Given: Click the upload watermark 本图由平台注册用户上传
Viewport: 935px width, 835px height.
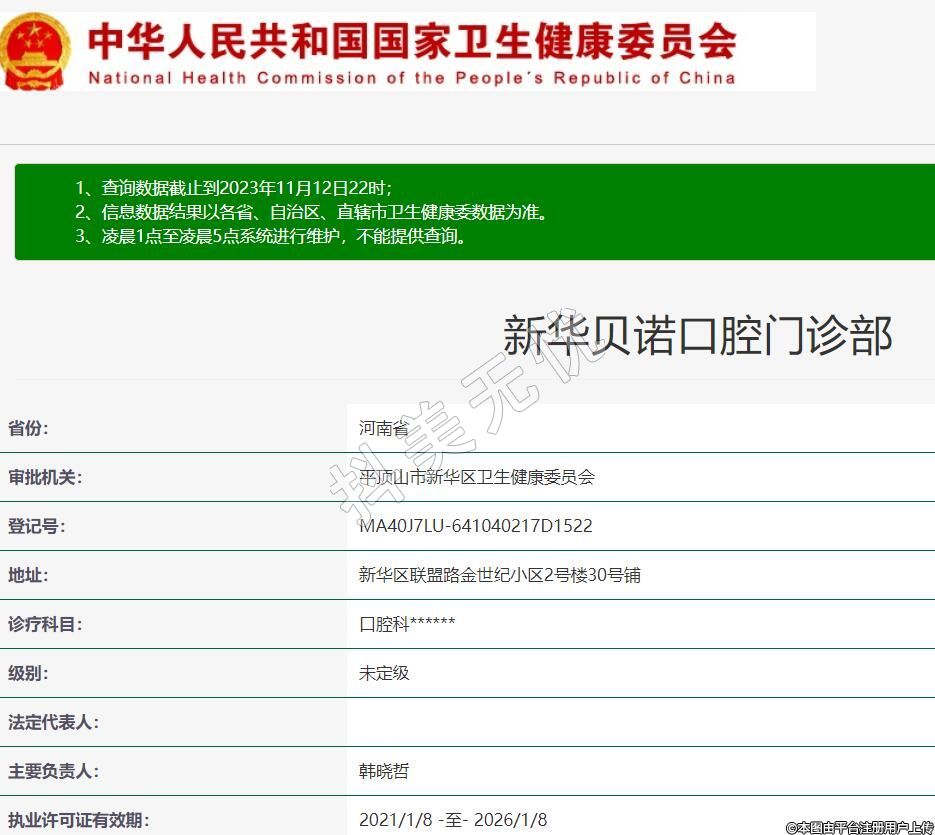Looking at the screenshot, I should click(859, 827).
